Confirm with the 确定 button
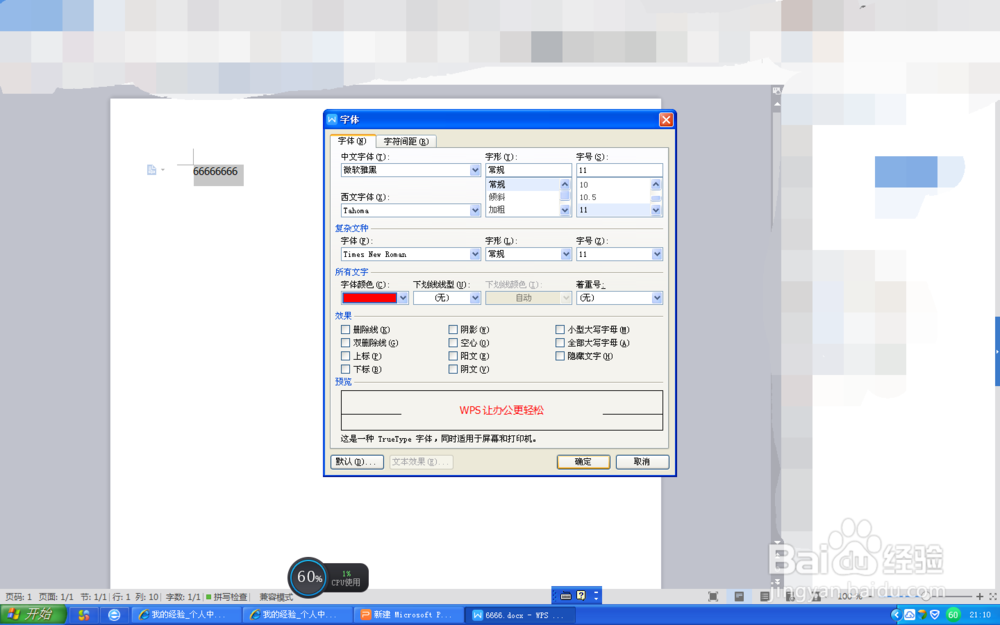Screen dimensions: 1000x625 pos(584,462)
